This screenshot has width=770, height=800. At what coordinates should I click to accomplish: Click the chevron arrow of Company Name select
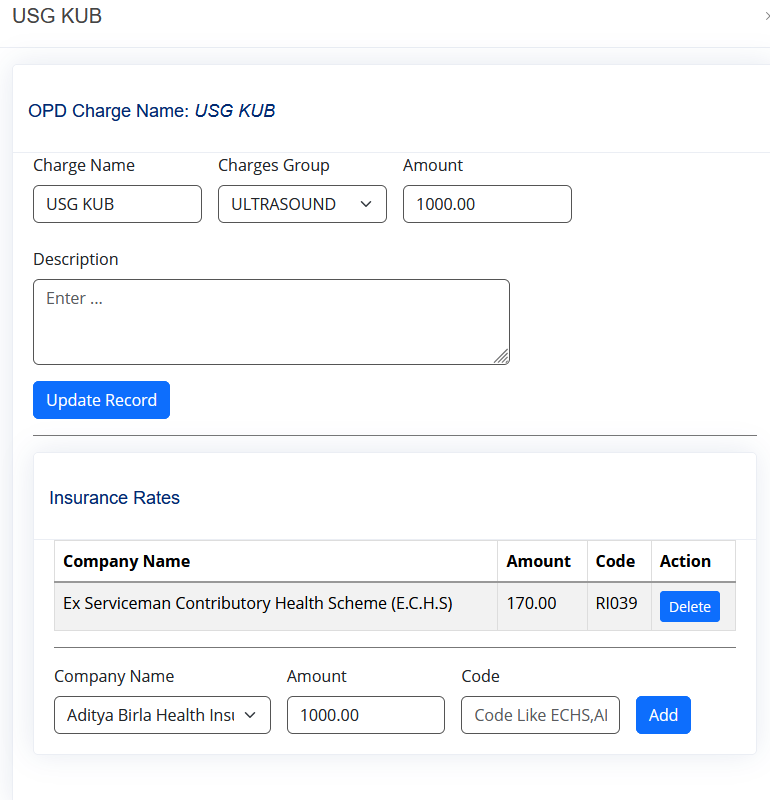250,715
